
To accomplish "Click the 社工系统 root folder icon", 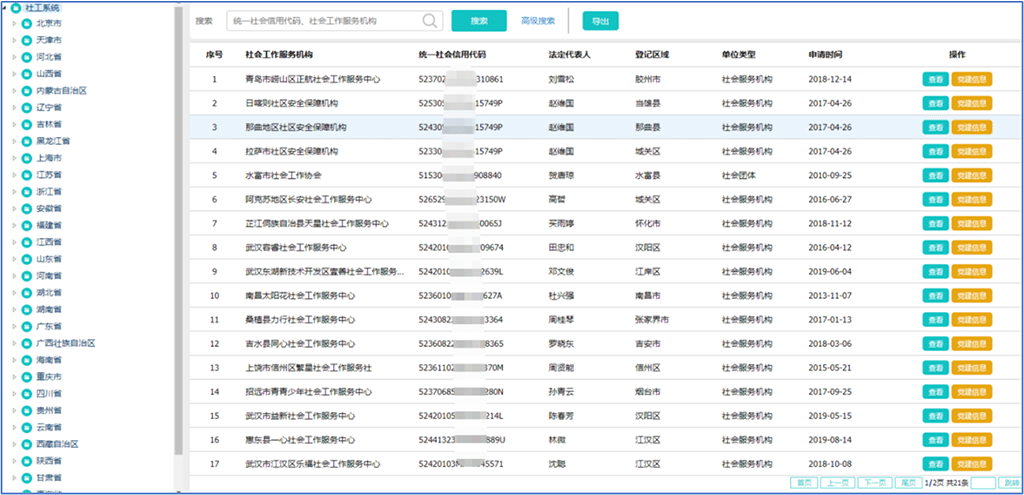I will [x=16, y=7].
